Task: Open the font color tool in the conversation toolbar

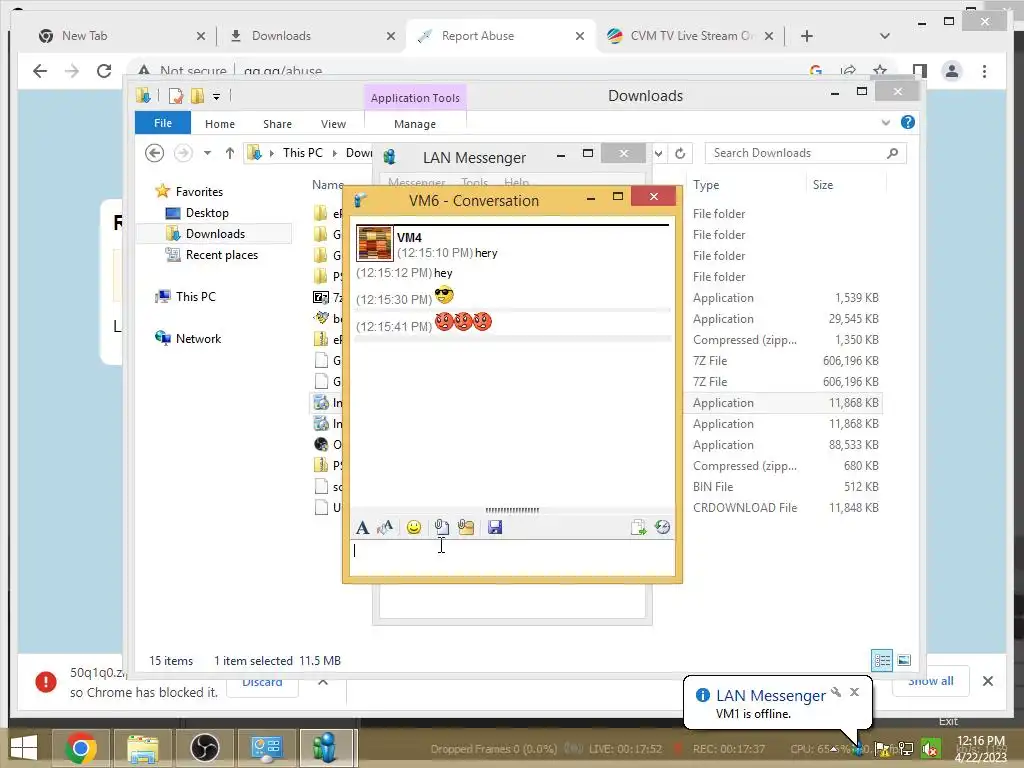Action: (x=385, y=527)
